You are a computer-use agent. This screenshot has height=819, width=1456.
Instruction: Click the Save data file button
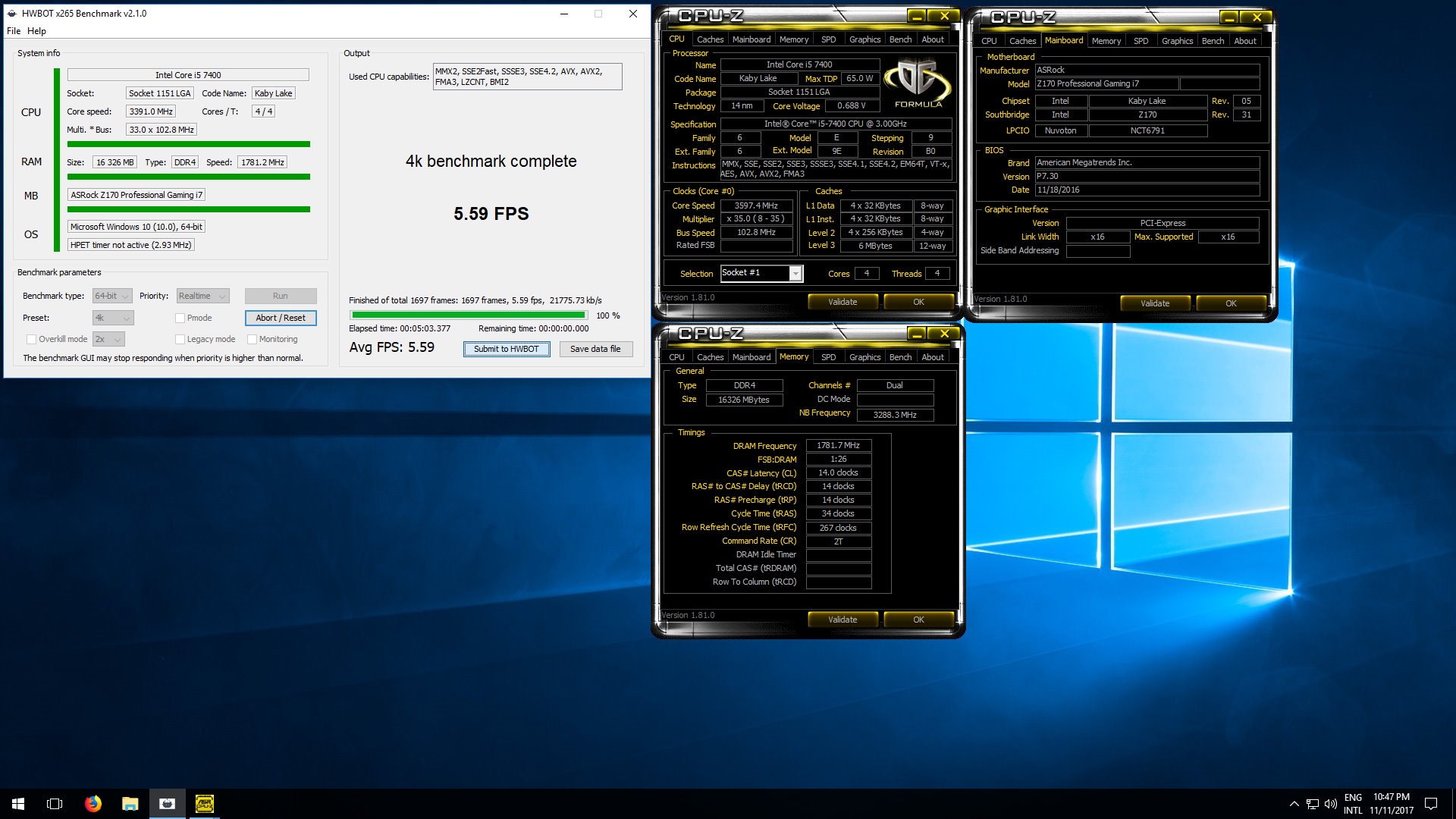595,349
